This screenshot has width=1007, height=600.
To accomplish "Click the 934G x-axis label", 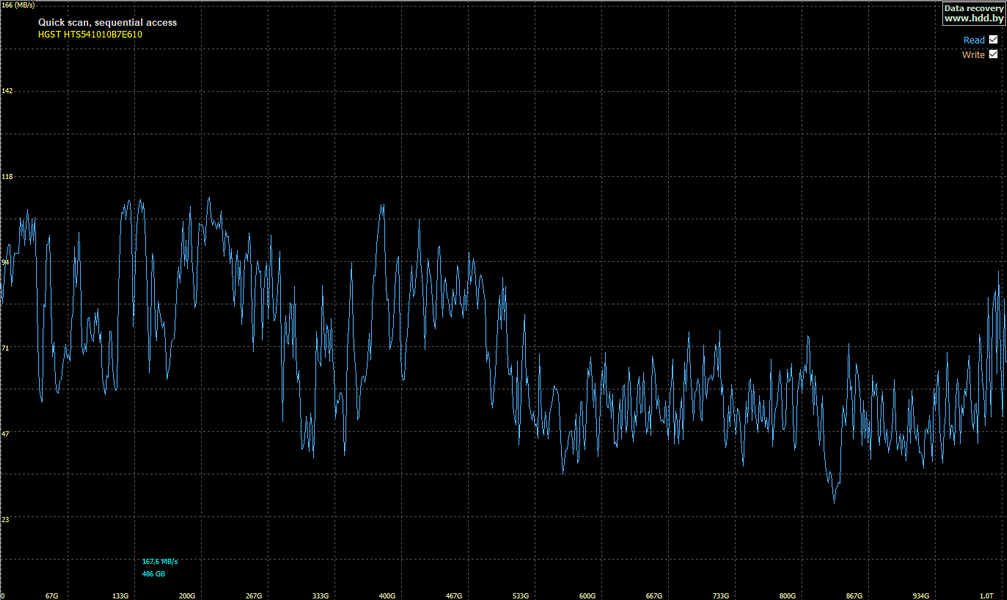I will tap(921, 596).
